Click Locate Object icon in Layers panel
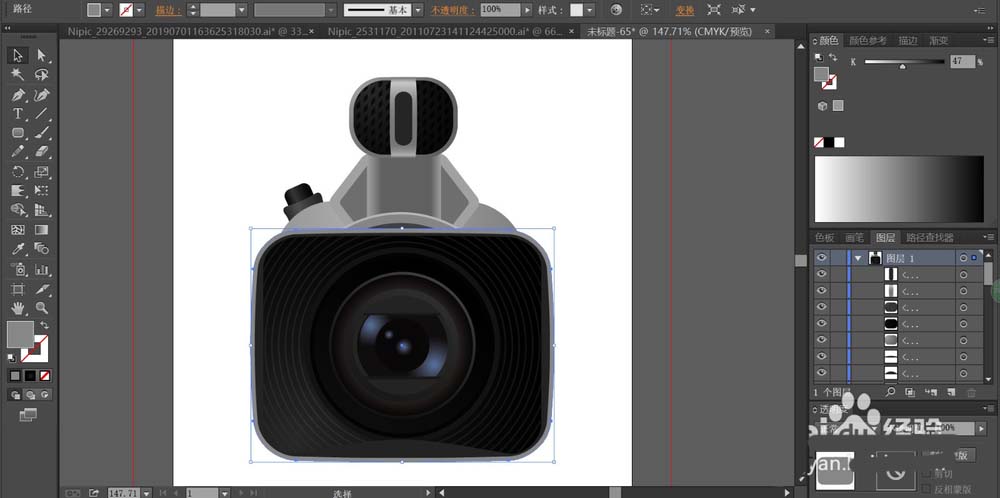Image resolution: width=1000 pixels, height=498 pixels. point(890,392)
